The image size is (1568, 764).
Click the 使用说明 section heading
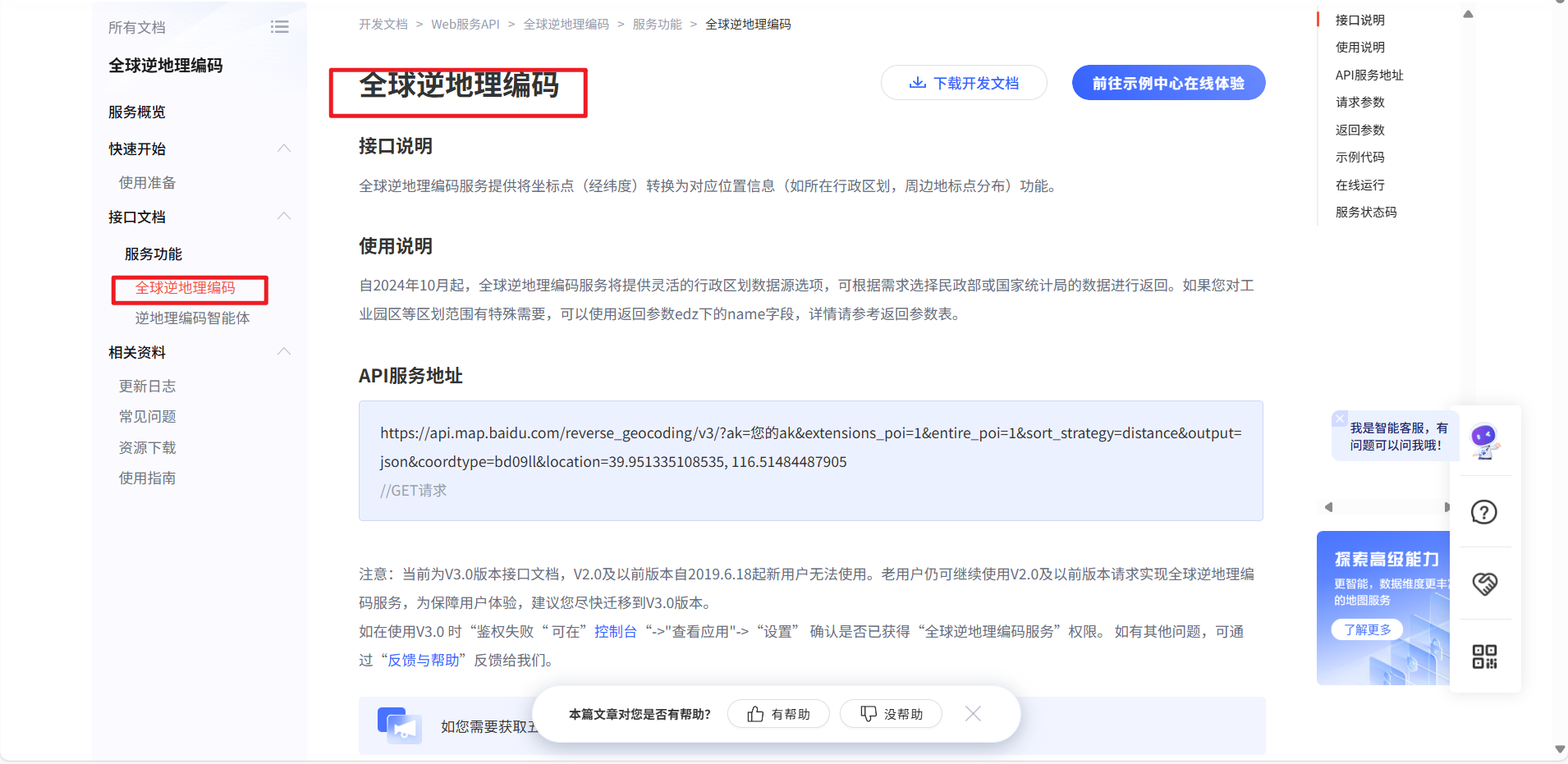pyautogui.click(x=396, y=246)
